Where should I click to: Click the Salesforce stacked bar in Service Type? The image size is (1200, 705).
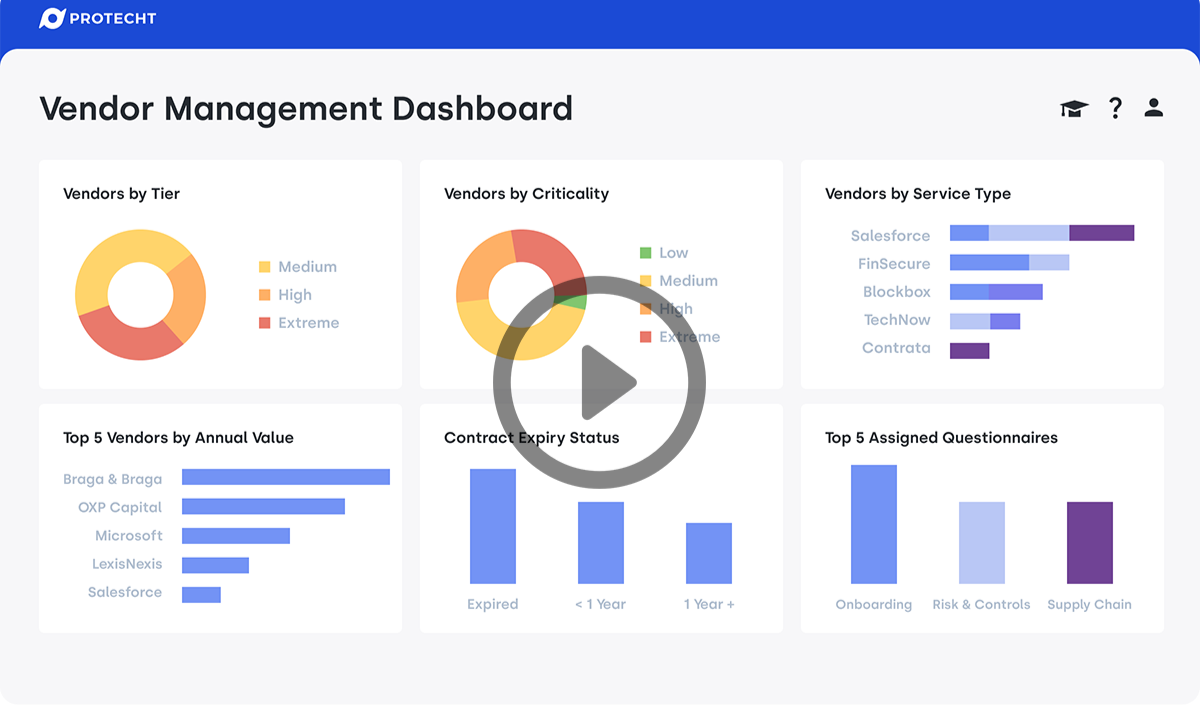coord(1042,233)
